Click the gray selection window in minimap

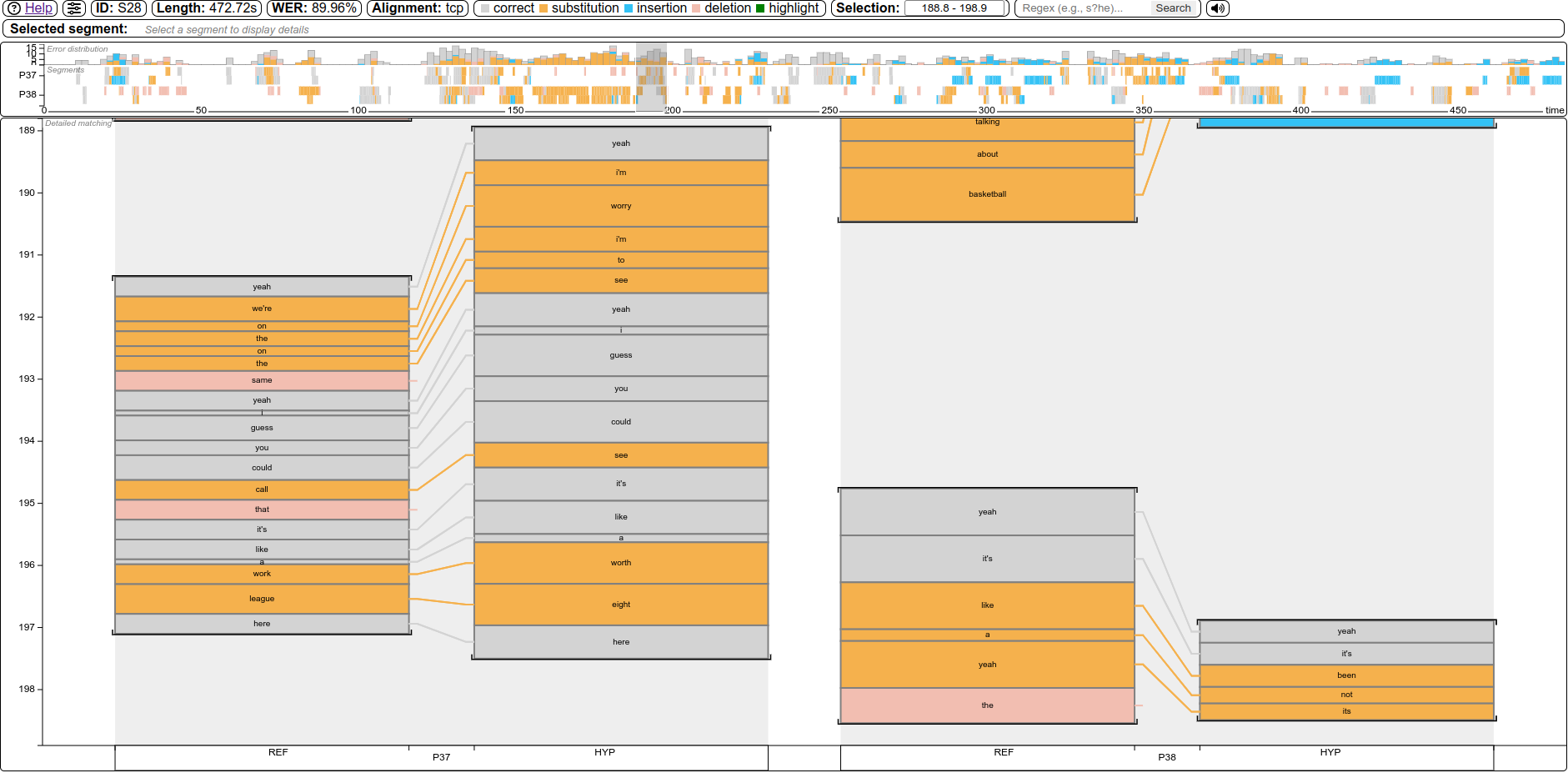(651, 78)
